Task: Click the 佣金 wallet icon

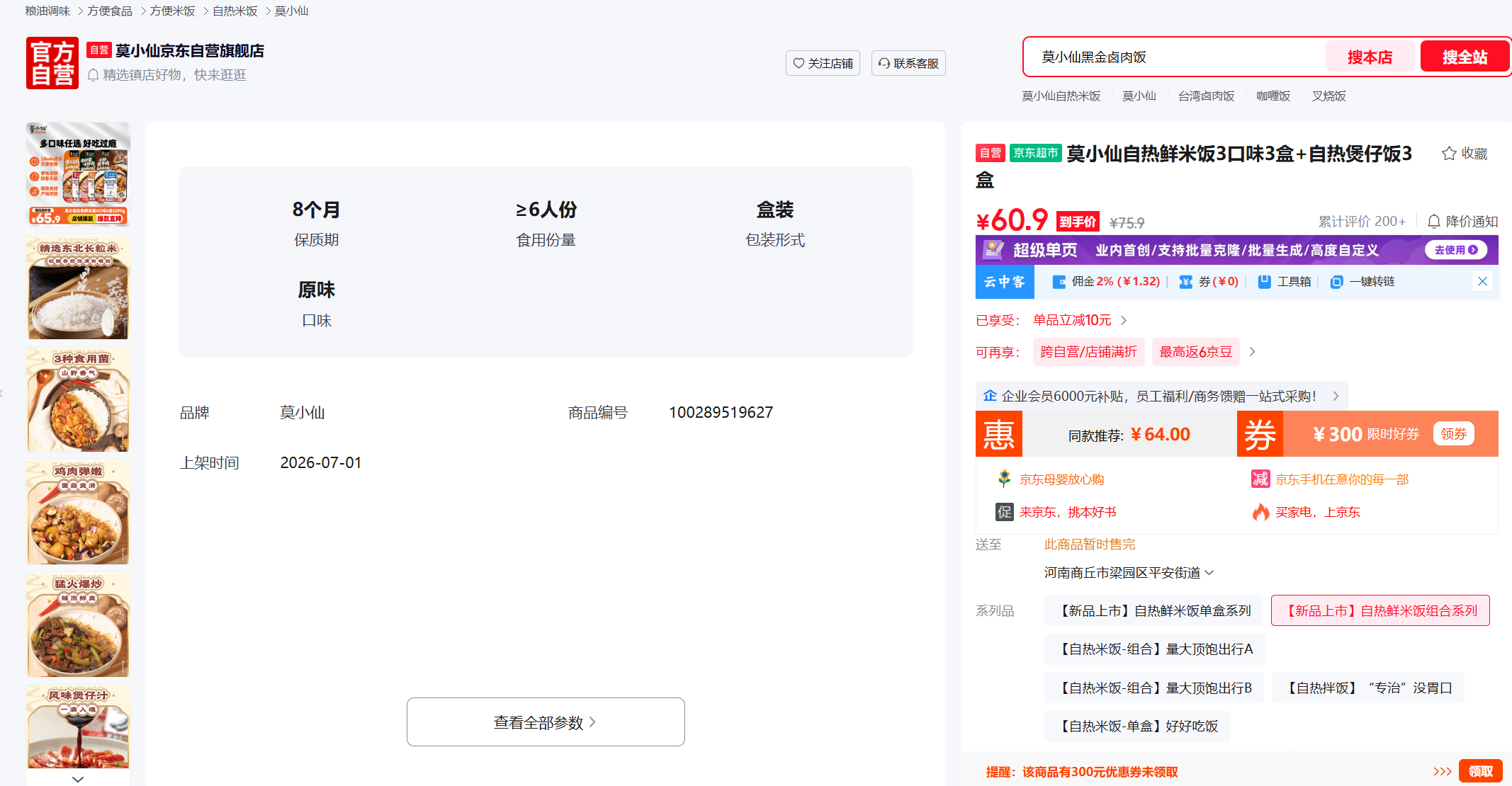Action: 1059,282
